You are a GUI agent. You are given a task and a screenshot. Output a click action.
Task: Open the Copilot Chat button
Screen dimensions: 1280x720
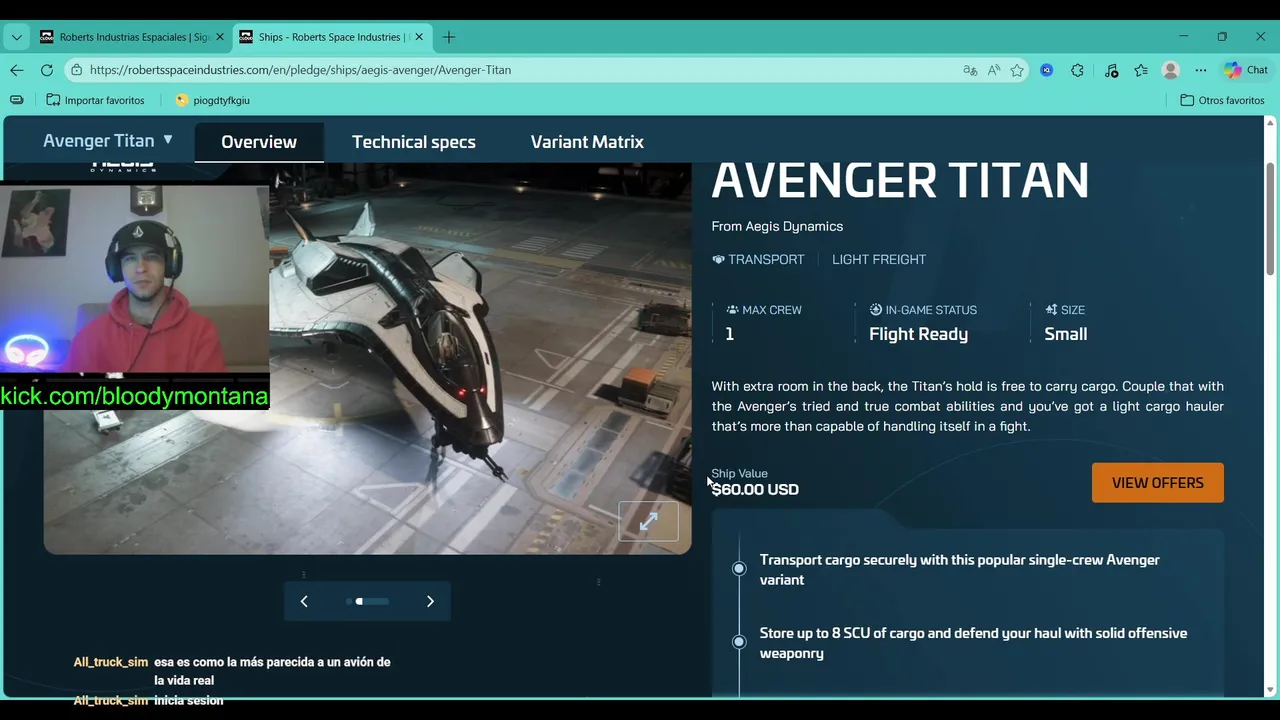1246,70
